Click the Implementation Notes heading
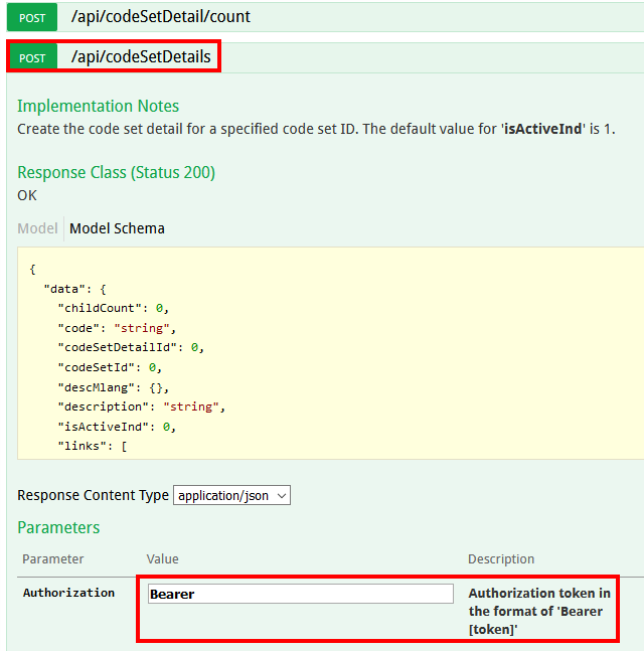 tap(98, 106)
